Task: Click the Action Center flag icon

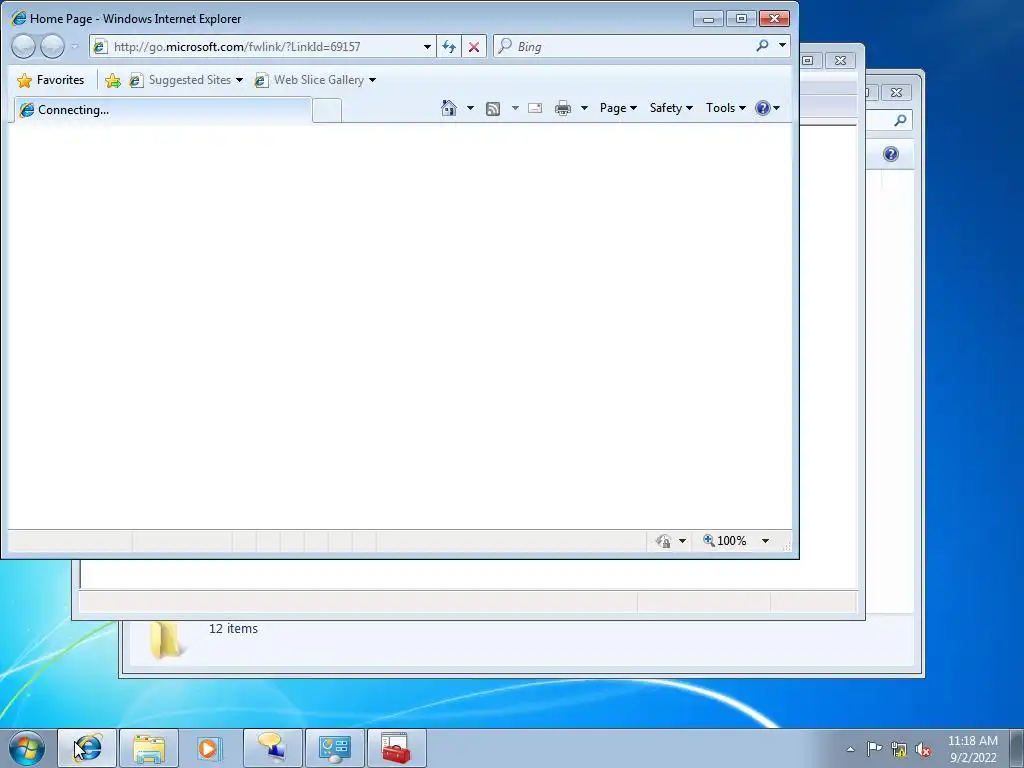Action: 874,749
